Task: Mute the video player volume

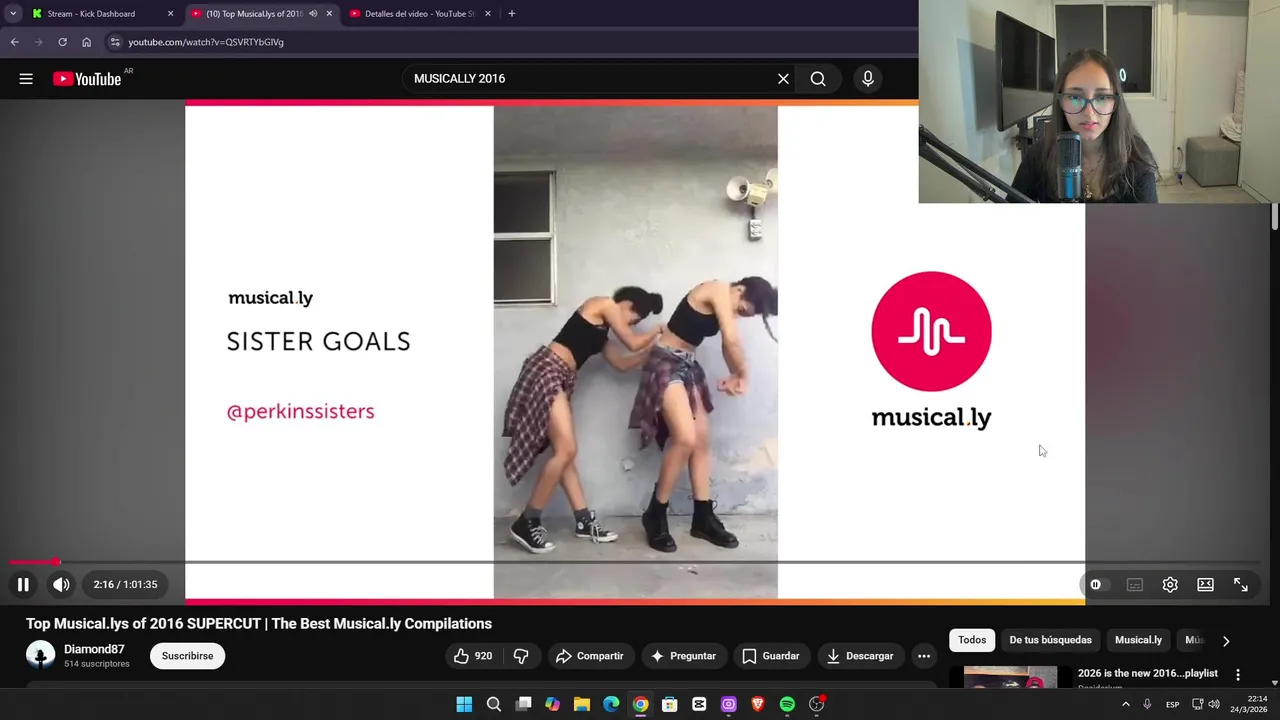Action: pyautogui.click(x=61, y=584)
